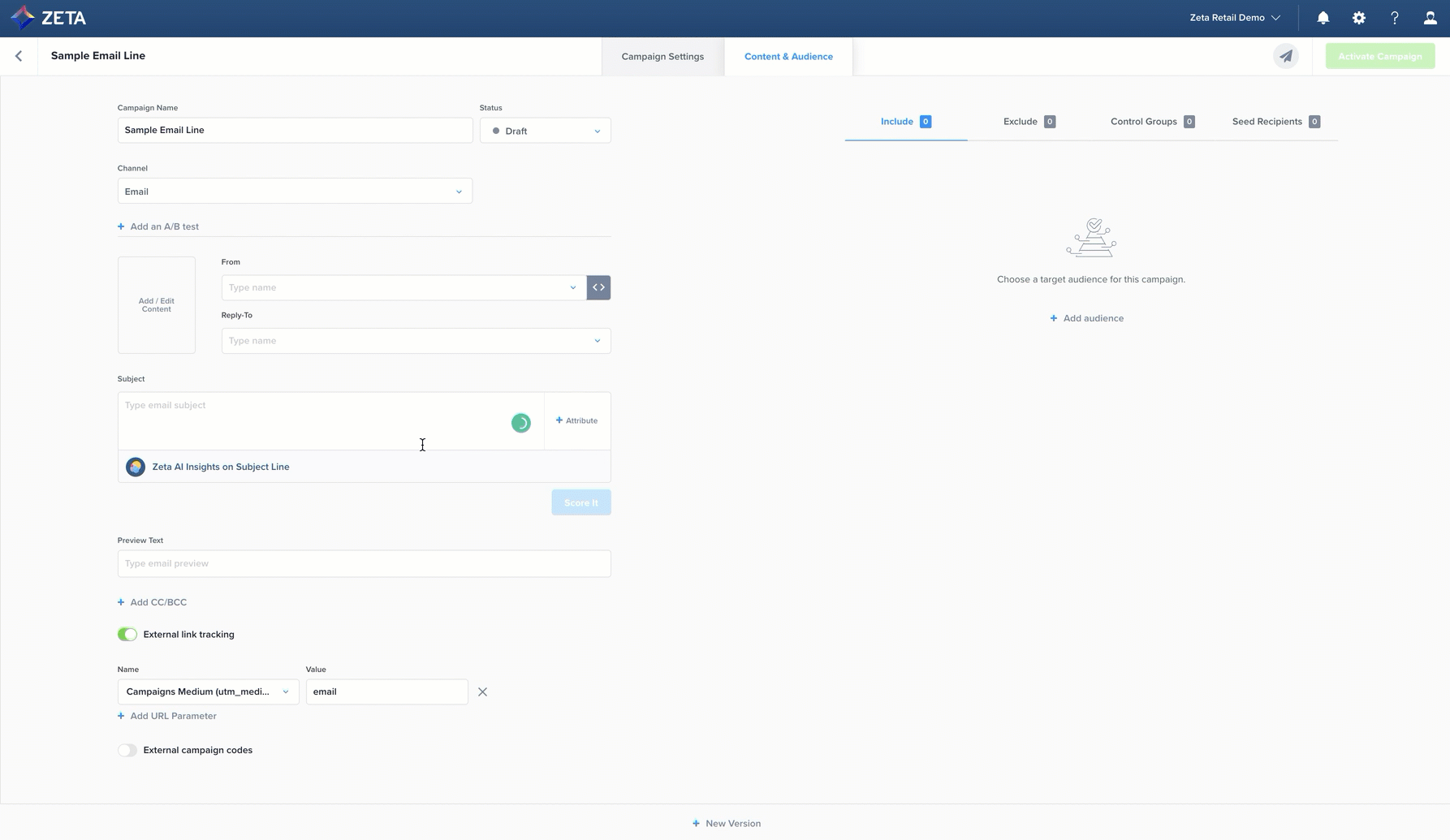Click the Zeta AI Insights icon

(136, 467)
